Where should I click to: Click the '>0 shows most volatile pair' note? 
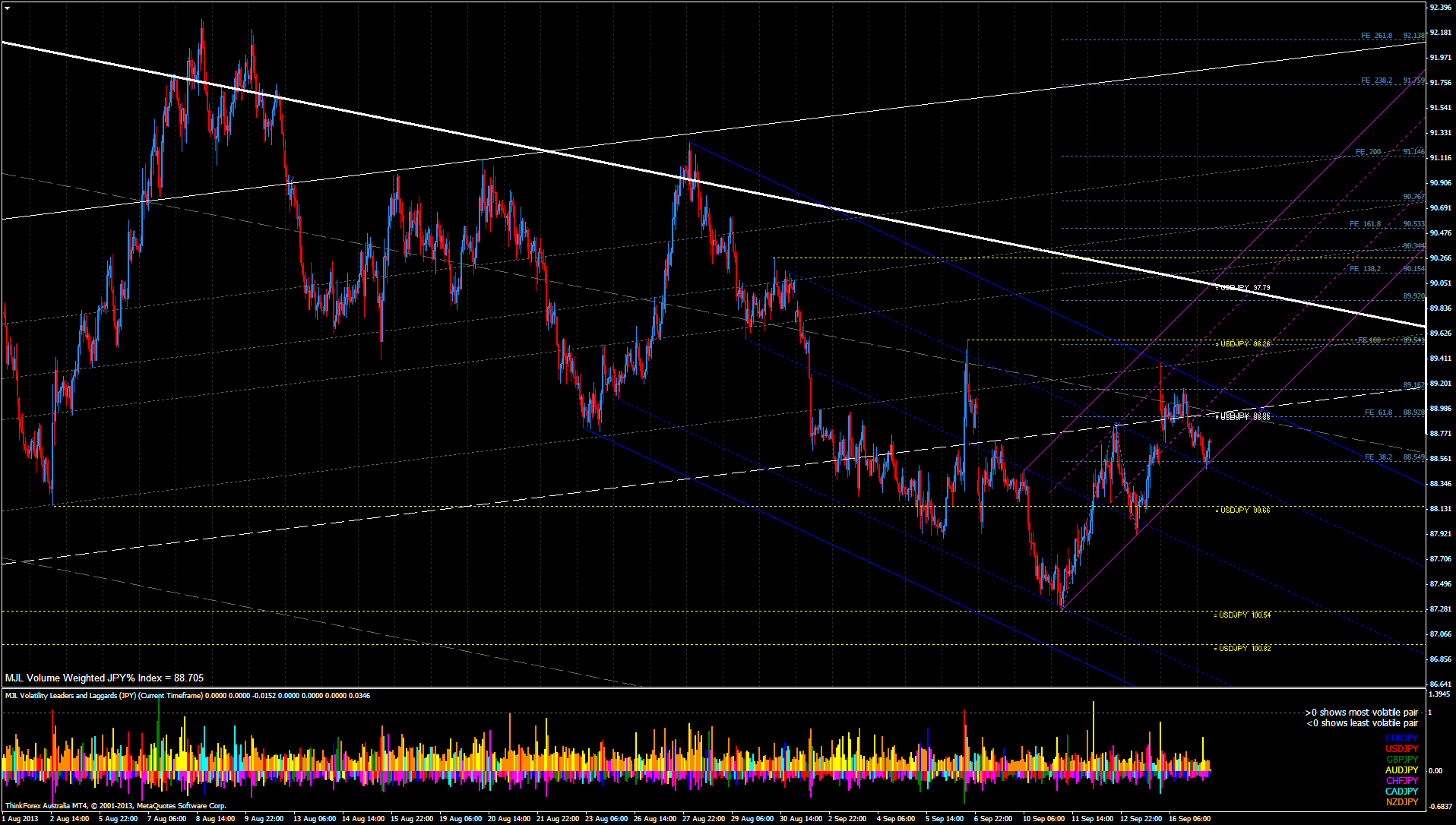point(1362,713)
